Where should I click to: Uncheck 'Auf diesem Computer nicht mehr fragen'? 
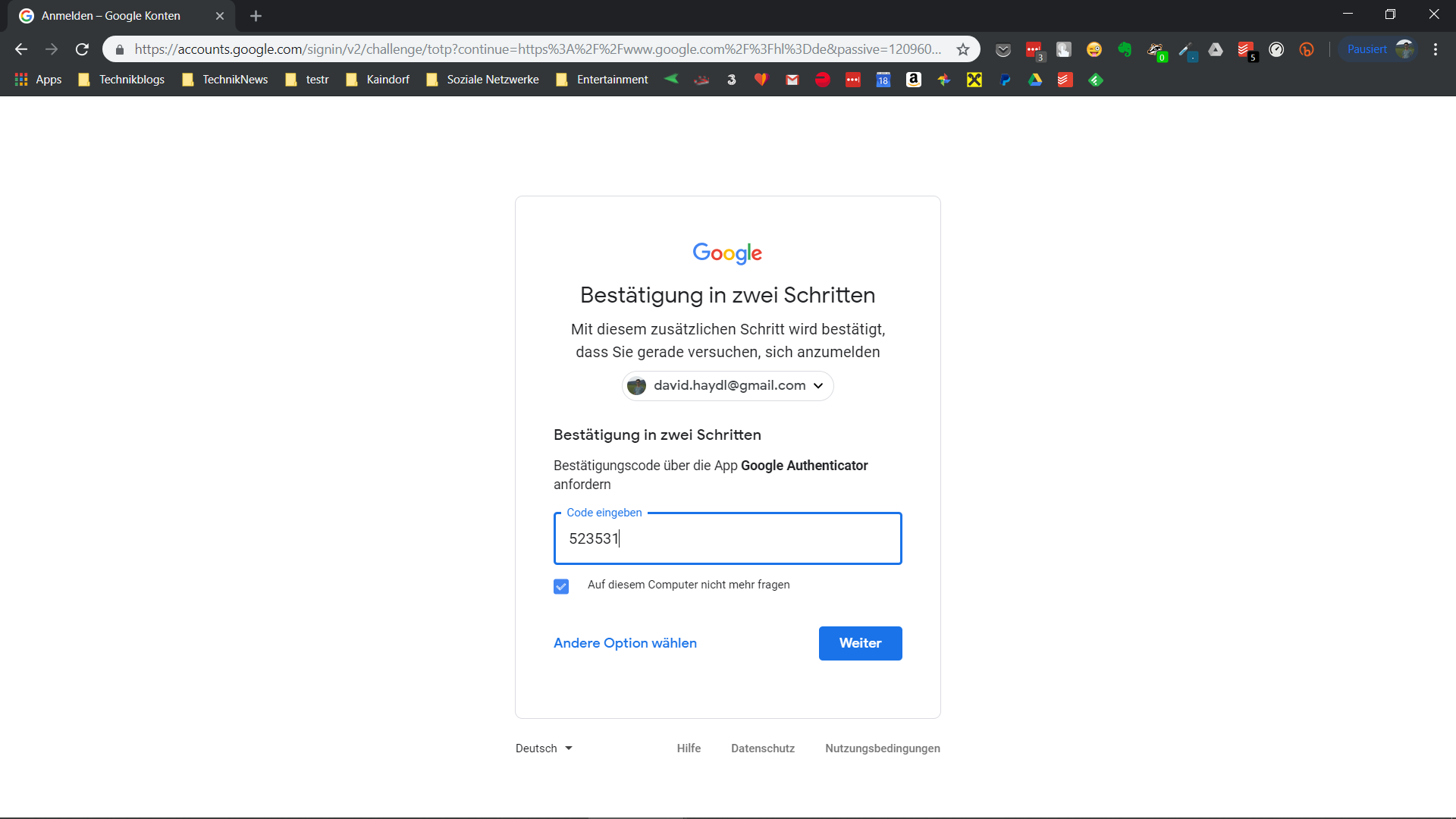click(x=561, y=586)
